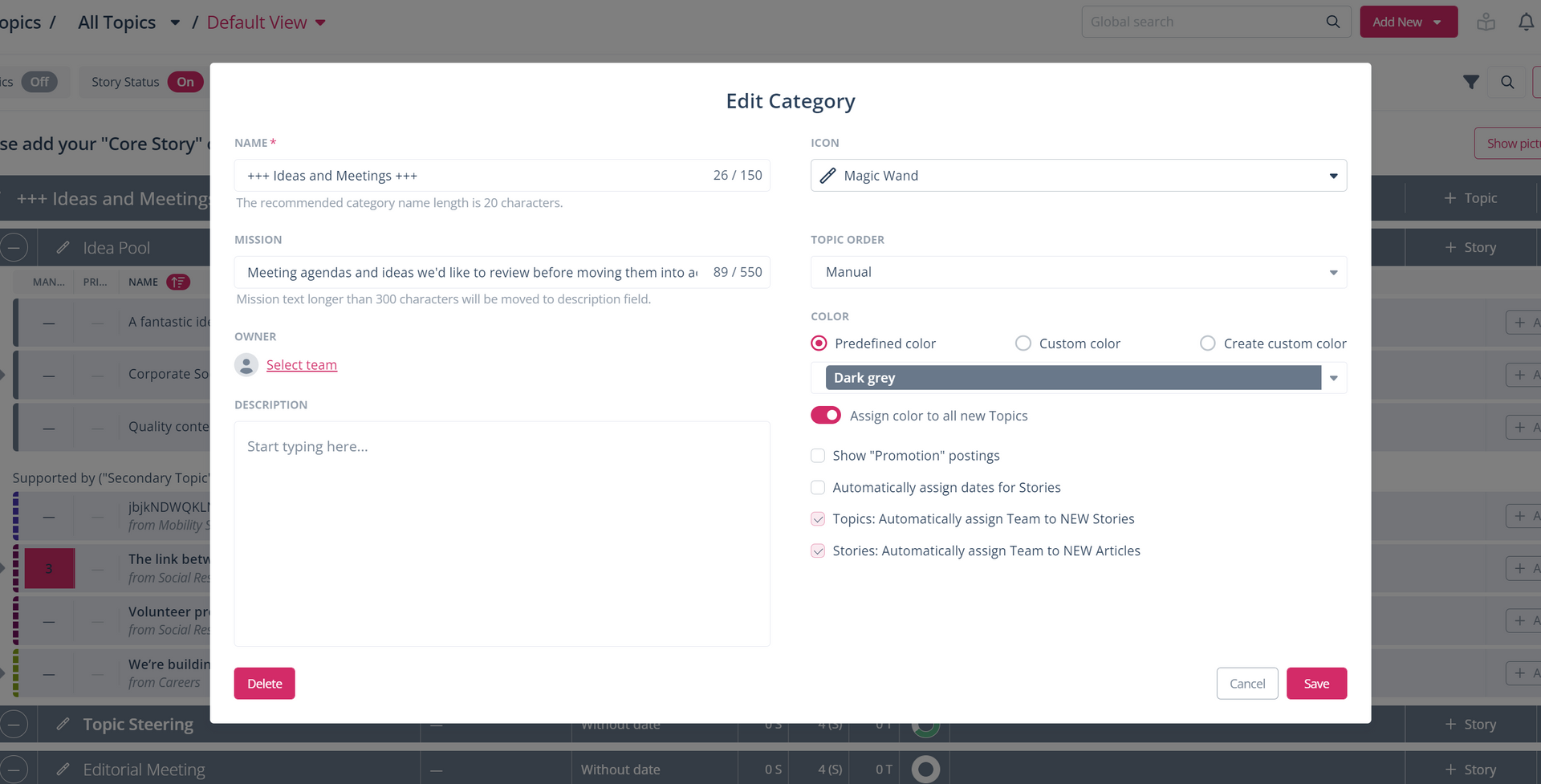The width and height of the screenshot is (1541, 784).
Task: Expand the Topic Order Manual dropdown
Action: click(1078, 273)
